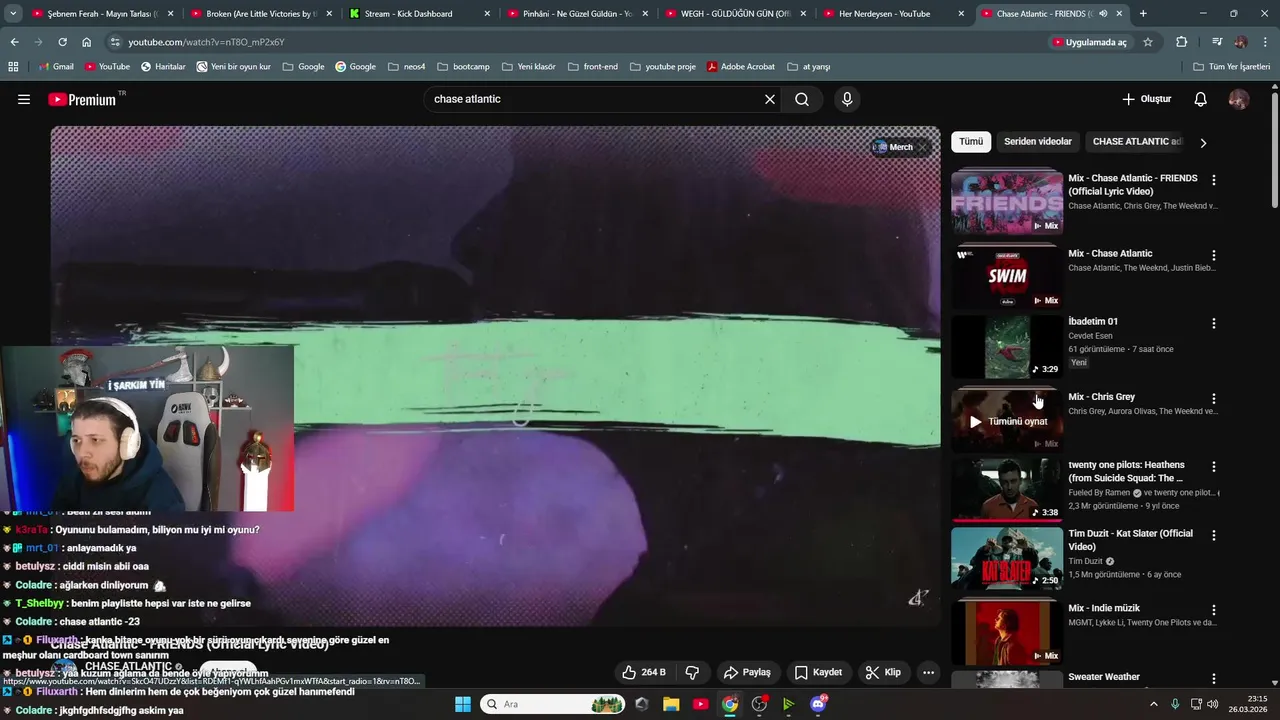Open options for Sweater Weather
The width and height of the screenshot is (1280, 720).
[1214, 679]
